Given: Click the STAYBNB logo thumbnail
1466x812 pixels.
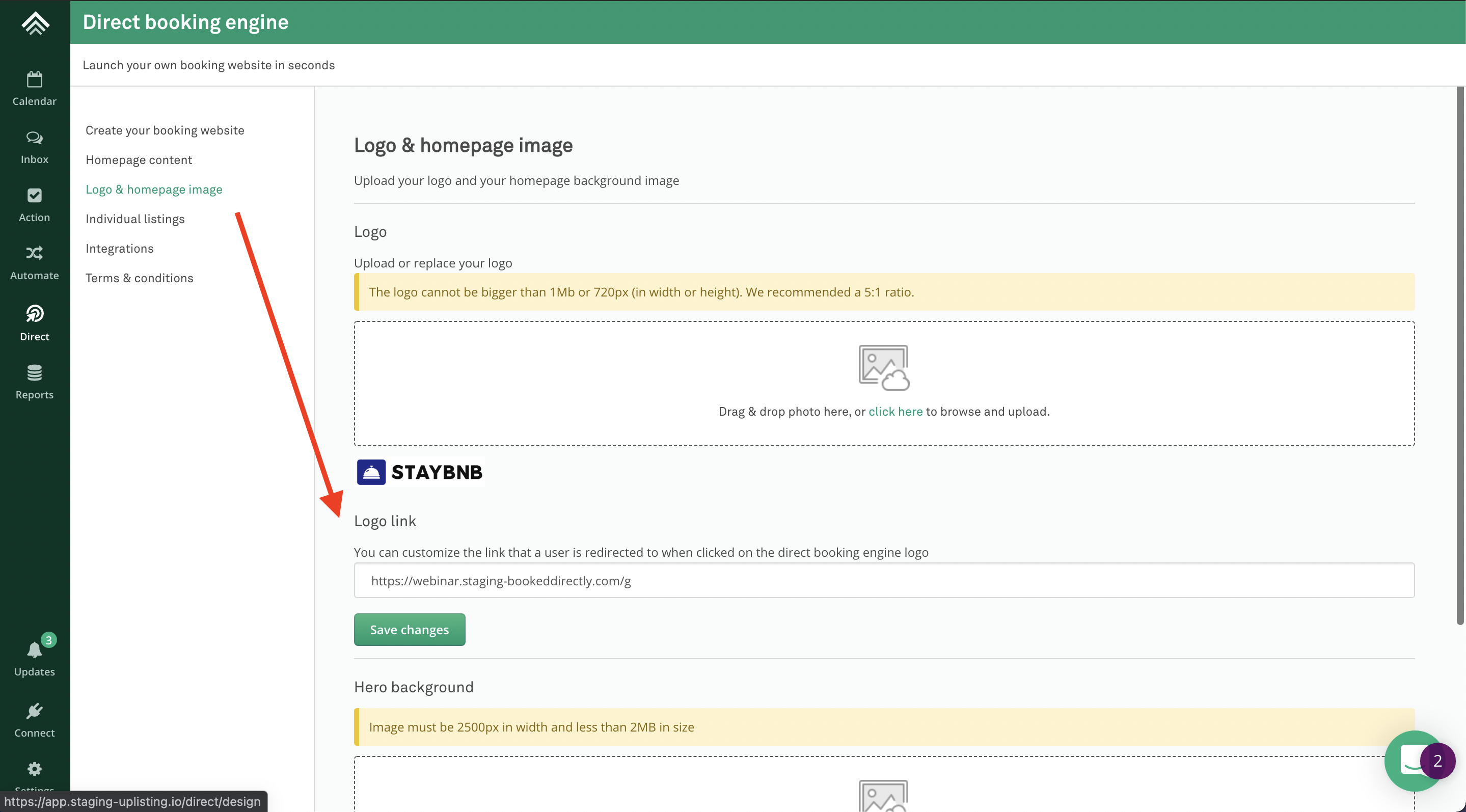Looking at the screenshot, I should point(420,472).
